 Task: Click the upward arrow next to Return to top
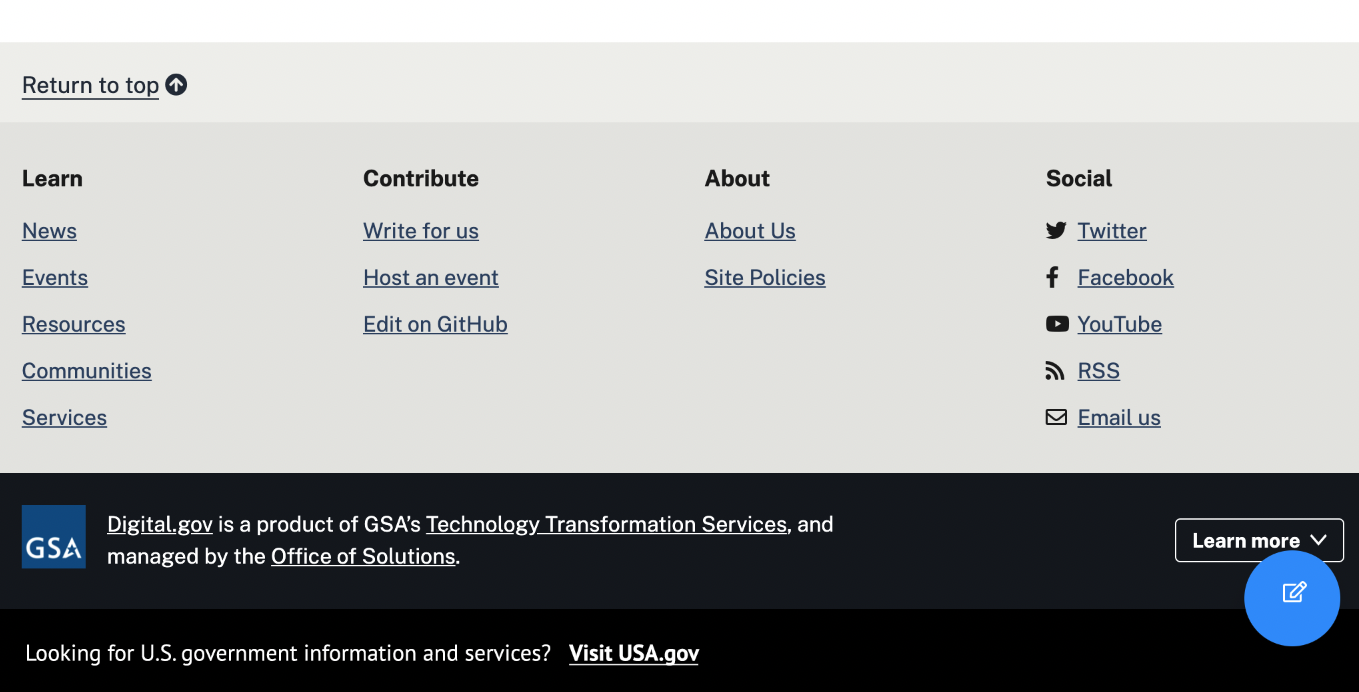[x=176, y=84]
